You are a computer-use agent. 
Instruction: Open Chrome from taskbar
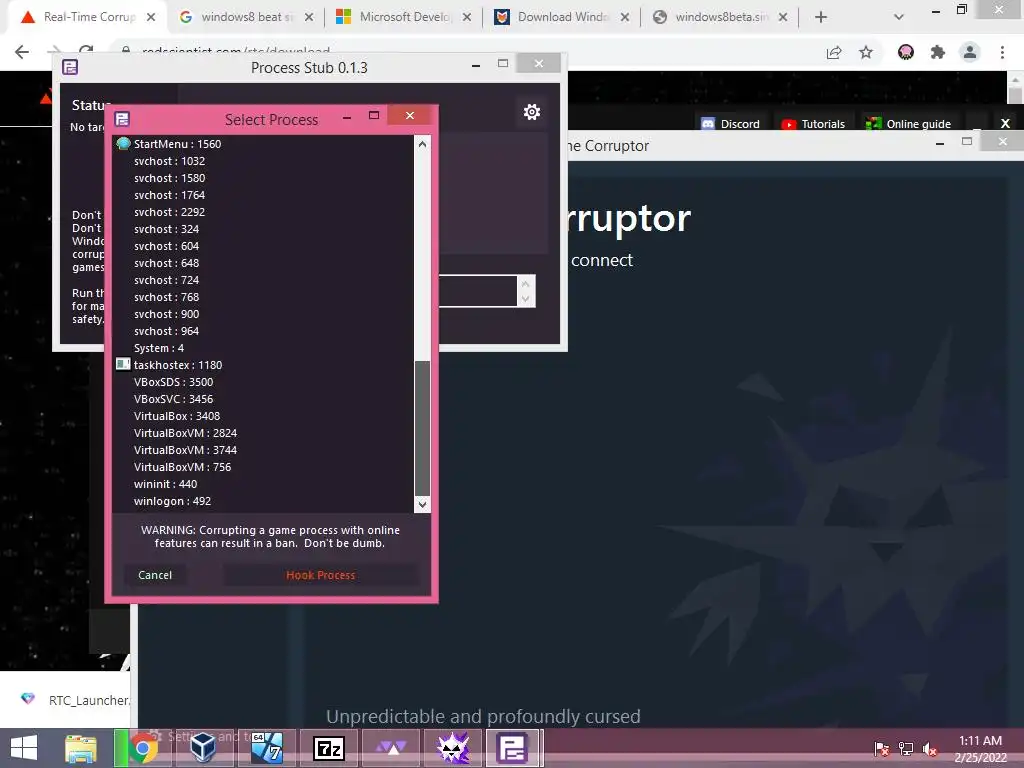142,748
